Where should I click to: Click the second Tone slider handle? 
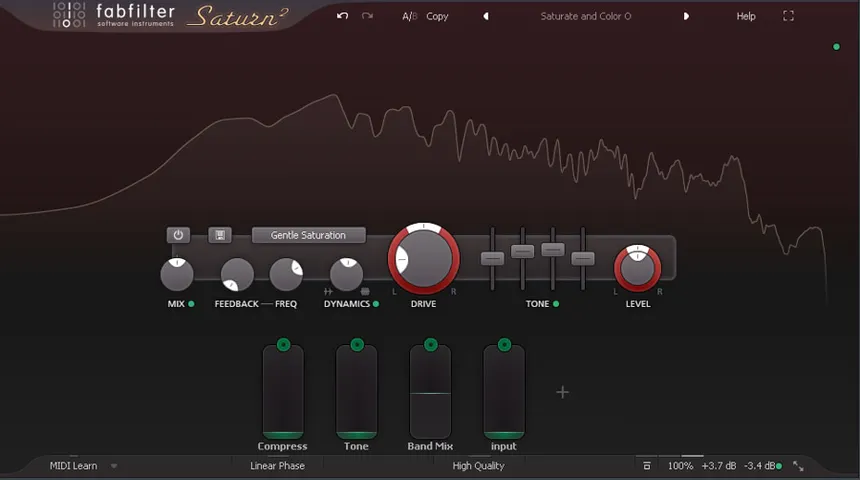coord(523,251)
